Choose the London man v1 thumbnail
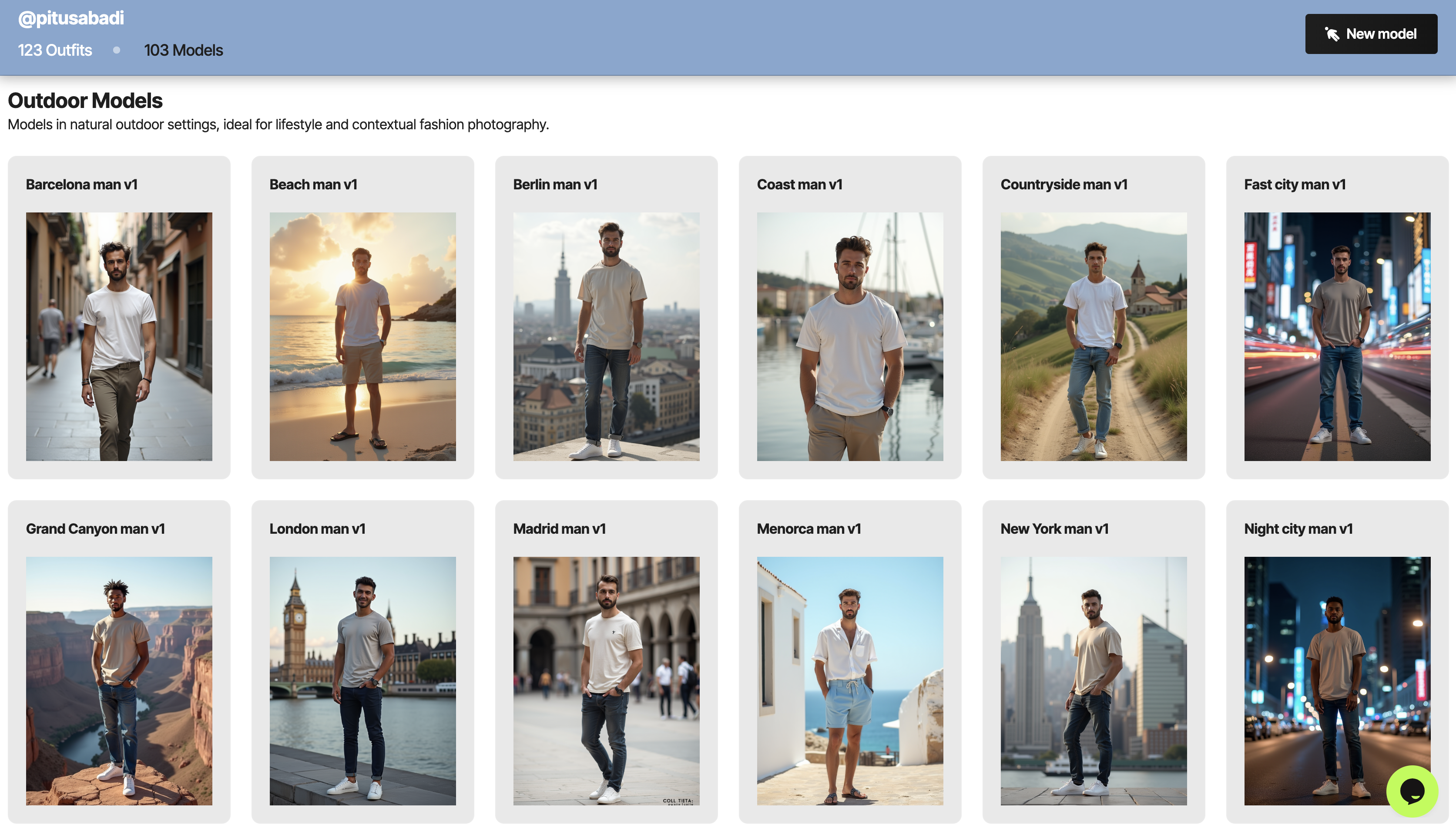Image resolution: width=1456 pixels, height=835 pixels. pos(363,681)
